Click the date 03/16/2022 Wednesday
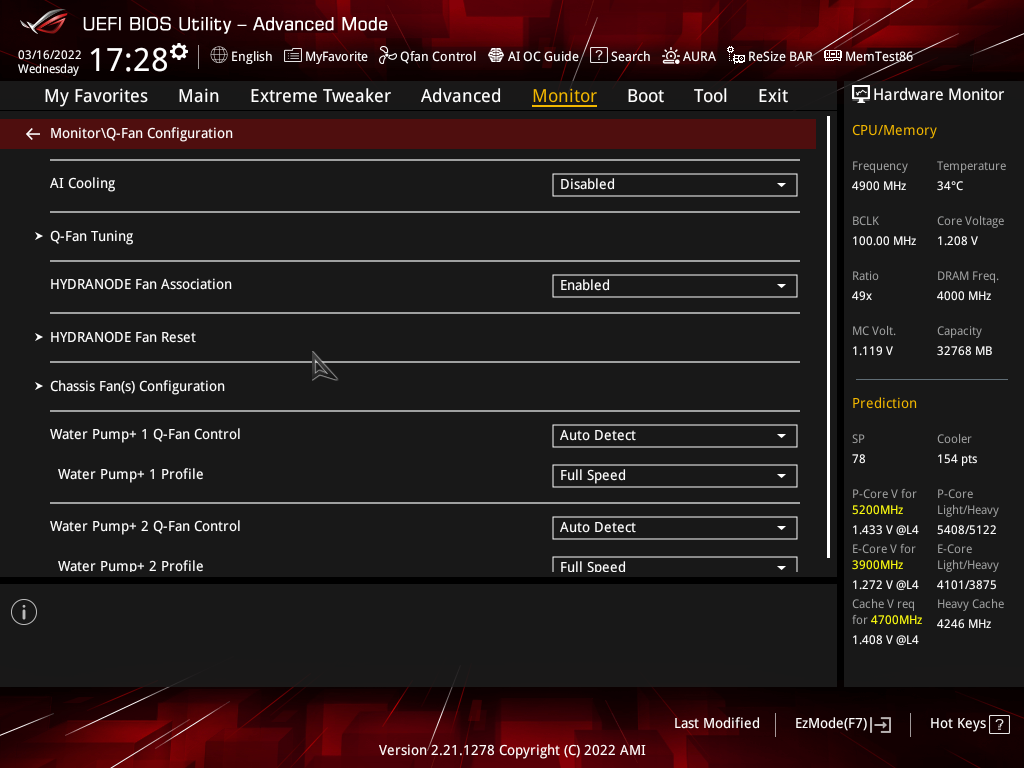The image size is (1024, 768). pyautogui.click(x=50, y=61)
